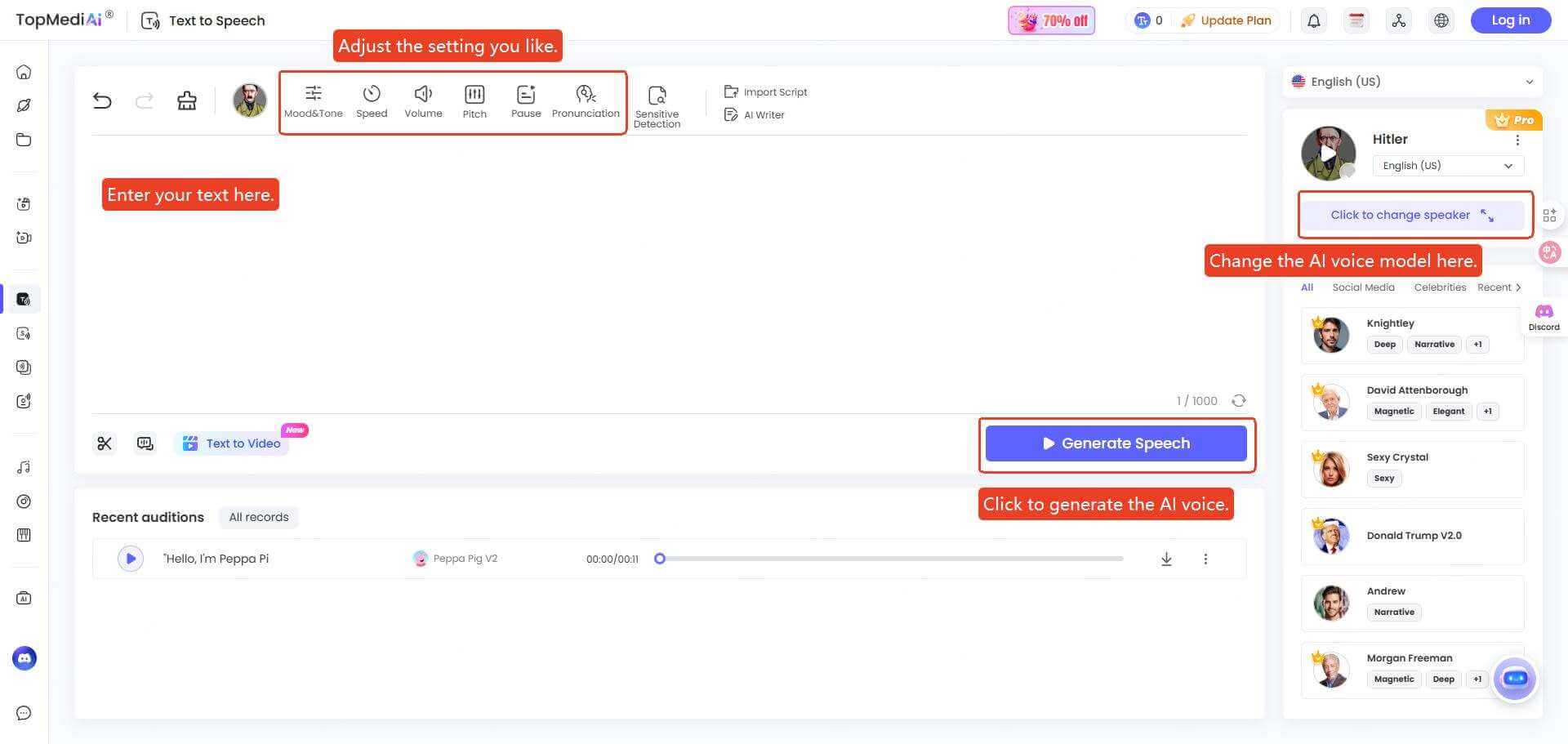This screenshot has width=1568, height=744.
Task: Open the All records tab
Action: pos(258,516)
